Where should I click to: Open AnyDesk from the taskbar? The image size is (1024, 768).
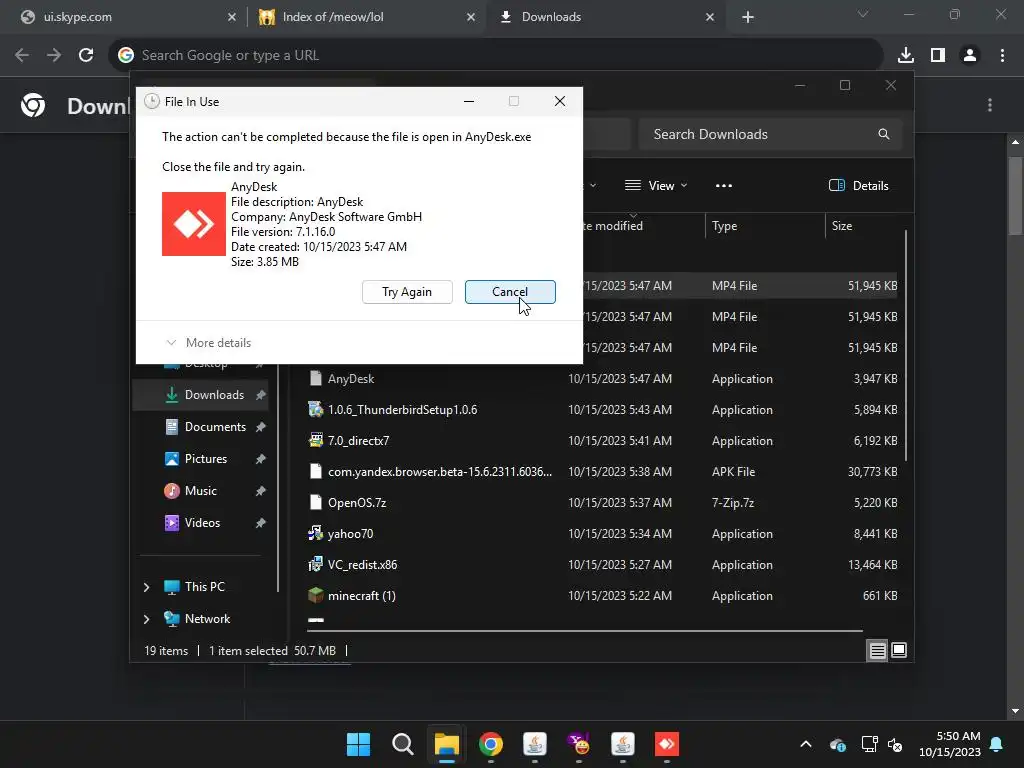point(667,744)
